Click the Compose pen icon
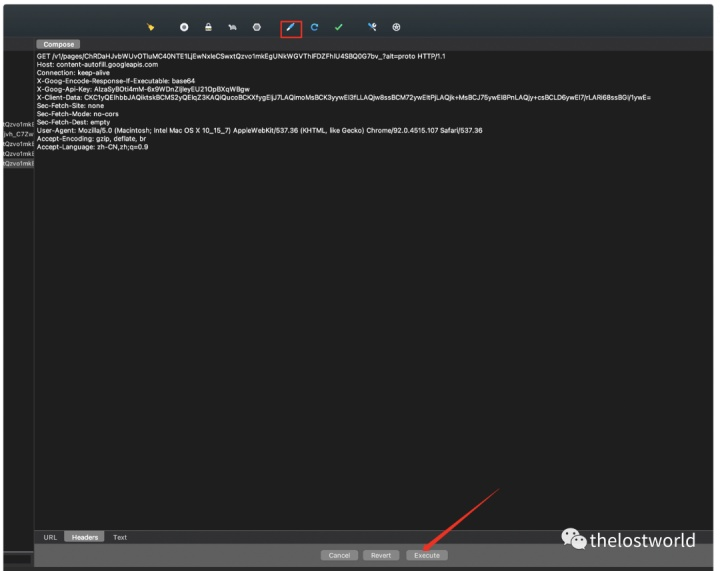 291,28
